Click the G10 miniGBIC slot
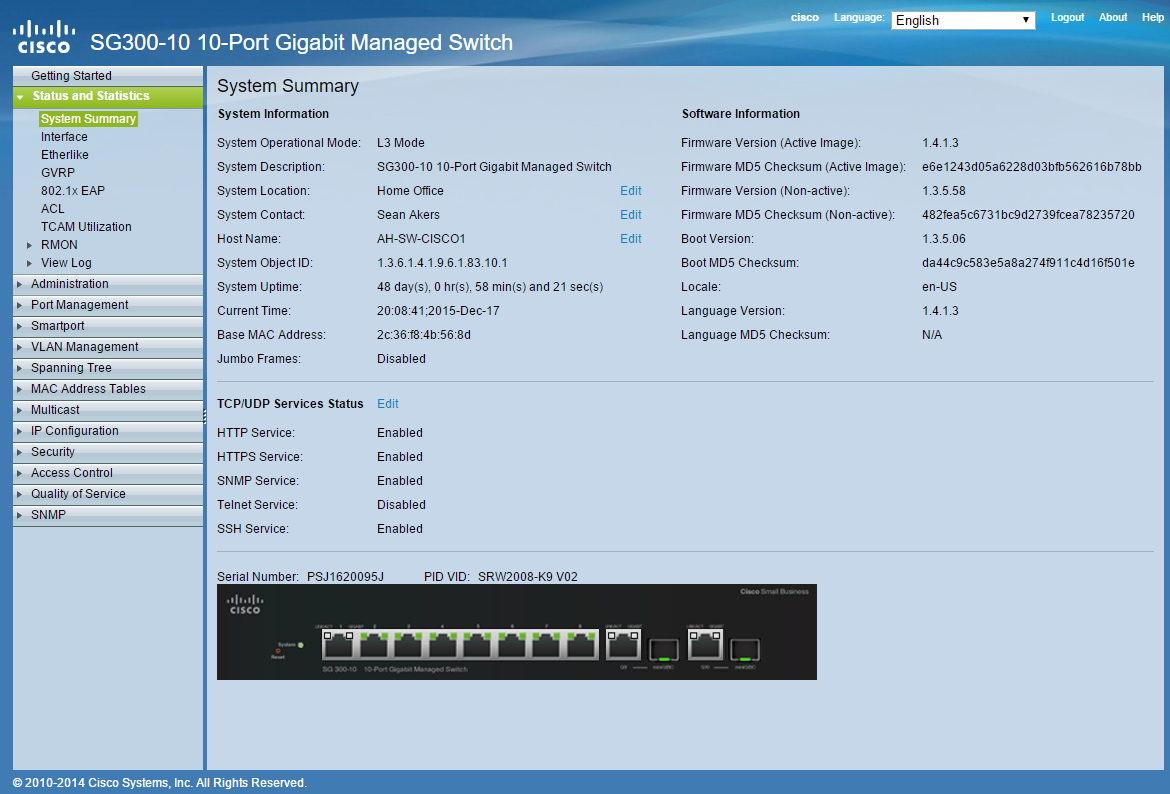This screenshot has width=1170, height=794. coord(744,650)
